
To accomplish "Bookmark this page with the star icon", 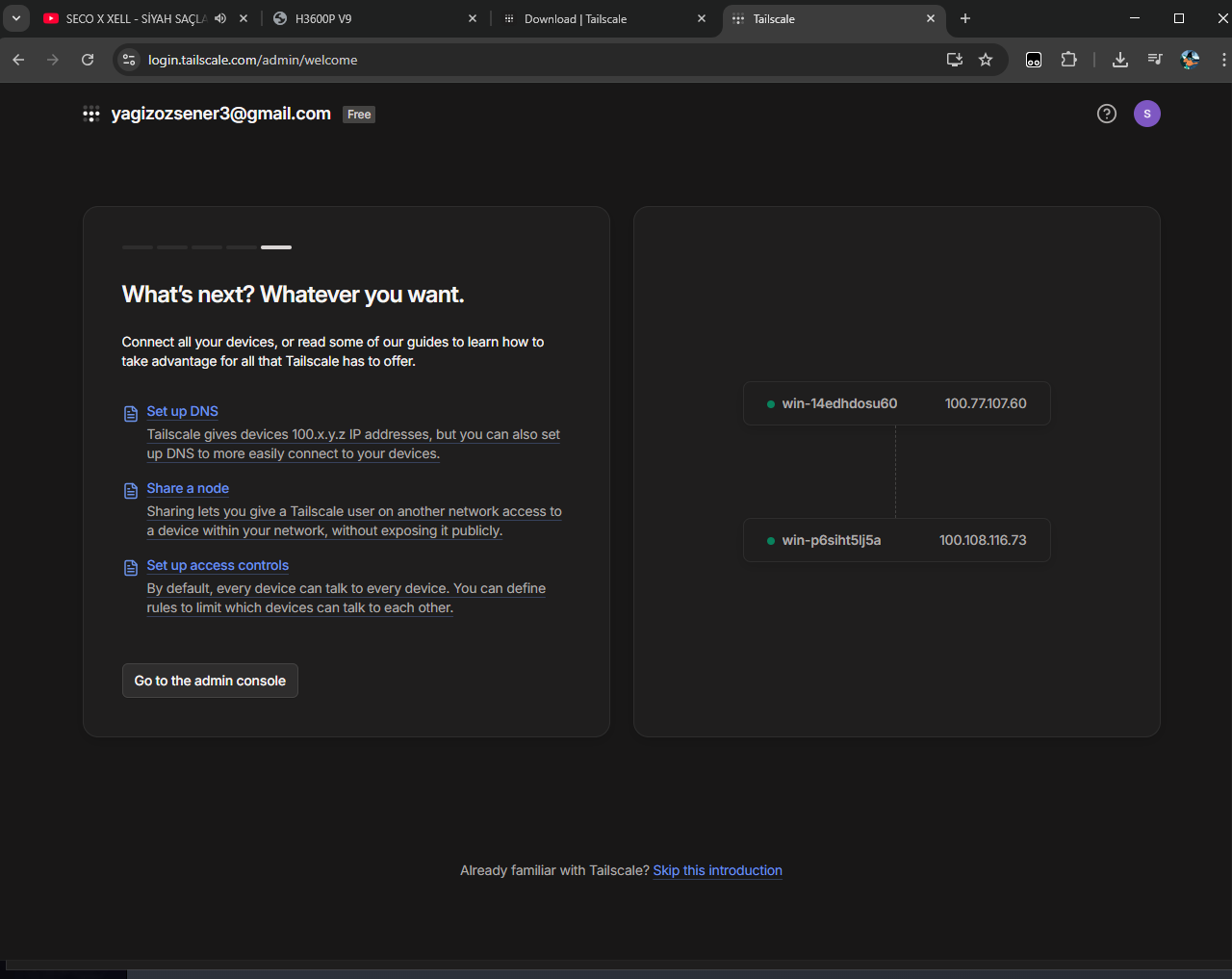I will (986, 60).
